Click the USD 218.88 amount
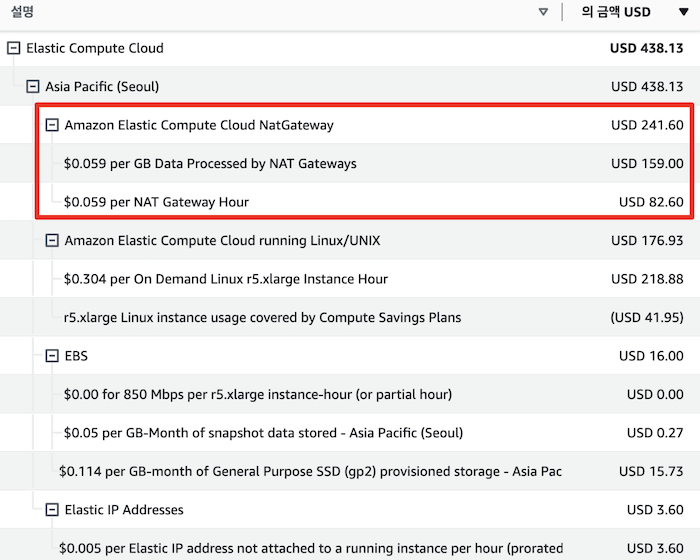700x560 pixels. tap(647, 279)
